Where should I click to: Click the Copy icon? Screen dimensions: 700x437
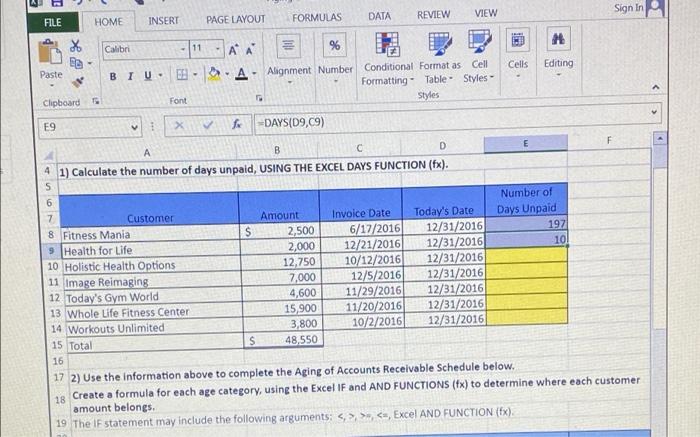point(76,63)
